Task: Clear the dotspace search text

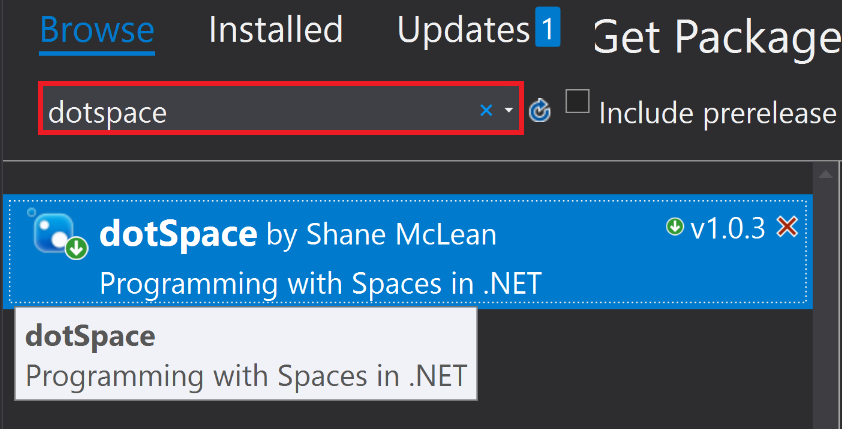Action: pyautogui.click(x=486, y=110)
